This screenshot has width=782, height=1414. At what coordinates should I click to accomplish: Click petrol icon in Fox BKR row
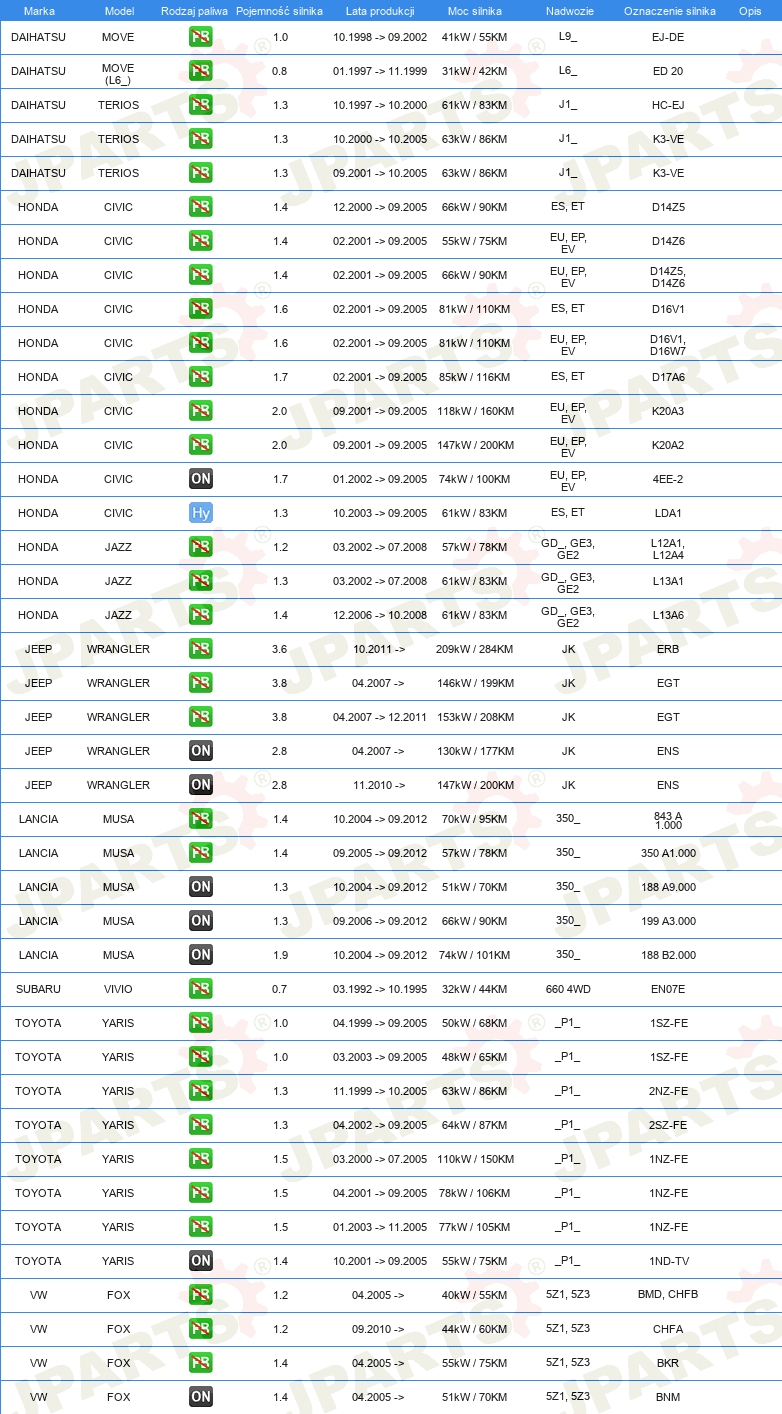[x=201, y=1363]
